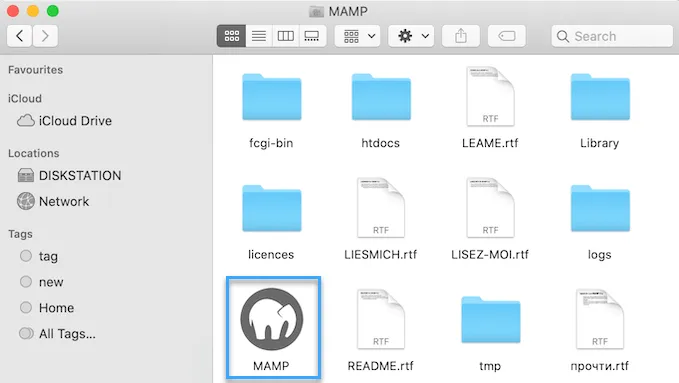This screenshot has width=679, height=383.
Task: Click the Edit Tags toolbar button
Action: coord(507,36)
